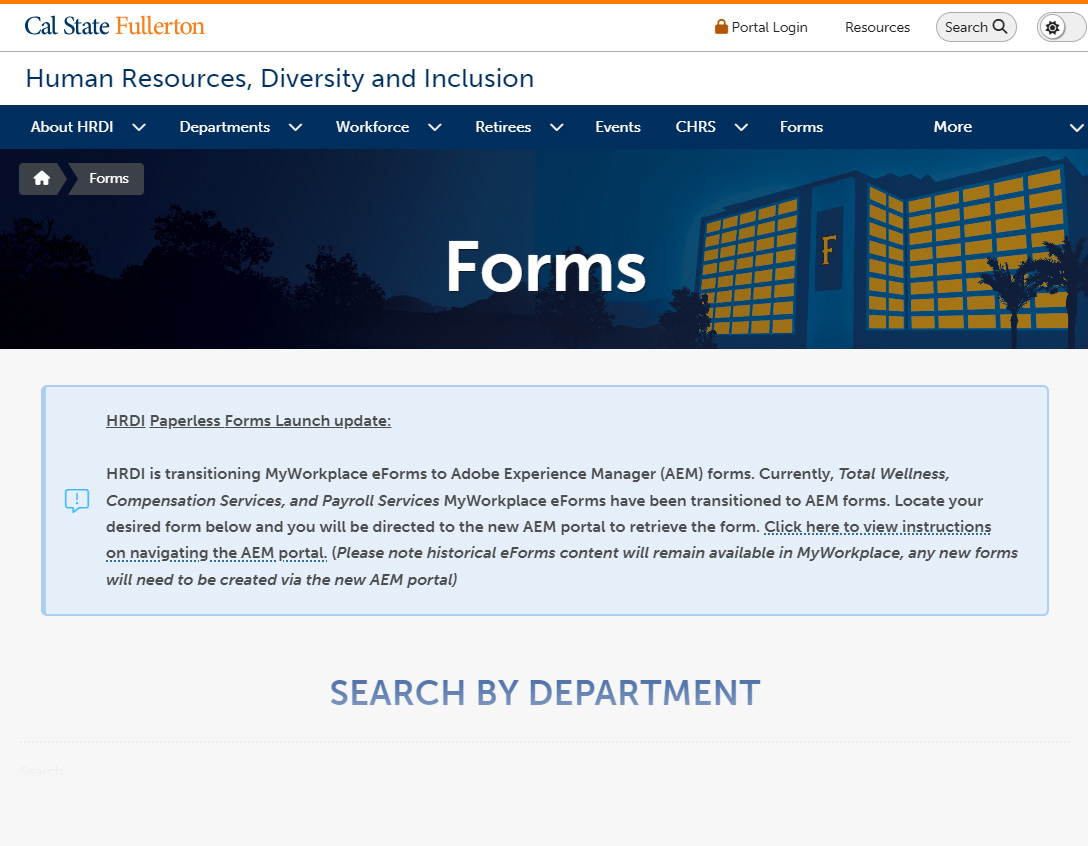
Task: Open the Portal Login page
Action: pyautogui.click(x=769, y=27)
